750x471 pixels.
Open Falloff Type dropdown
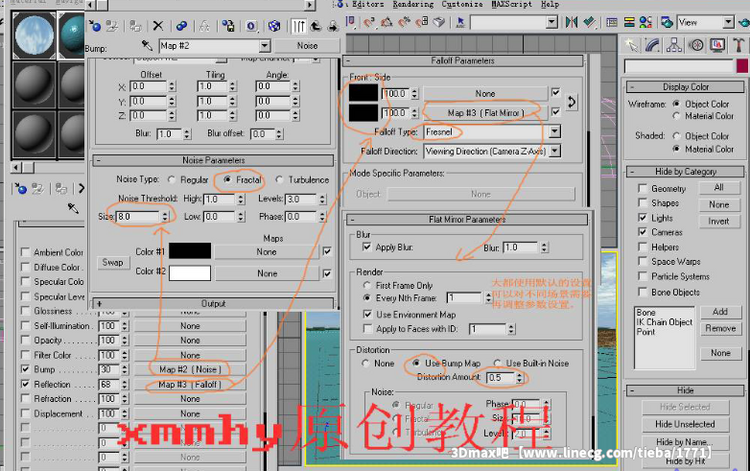[x=554, y=131]
